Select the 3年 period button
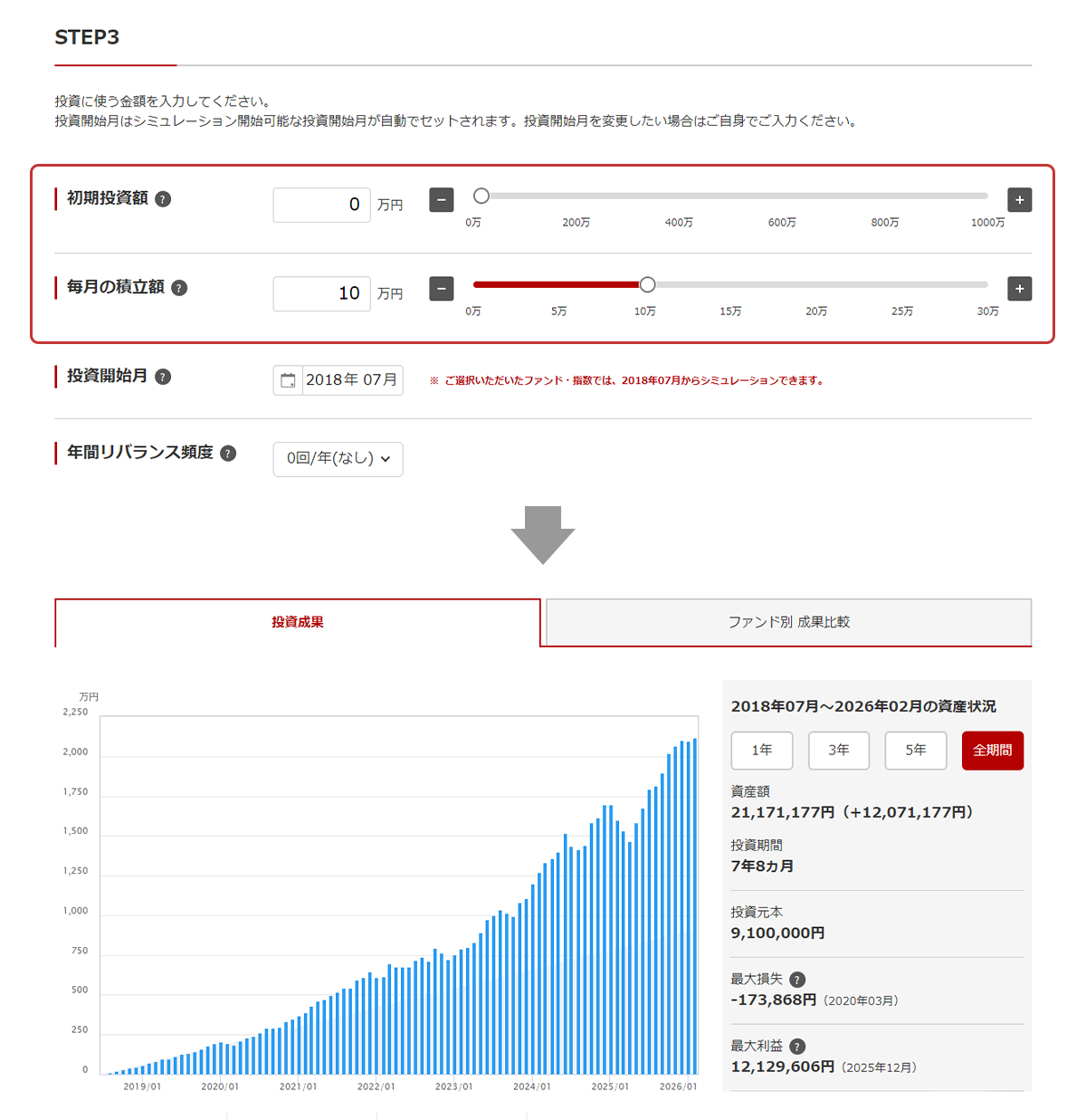Image resolution: width=1086 pixels, height=1120 pixels. click(x=839, y=751)
